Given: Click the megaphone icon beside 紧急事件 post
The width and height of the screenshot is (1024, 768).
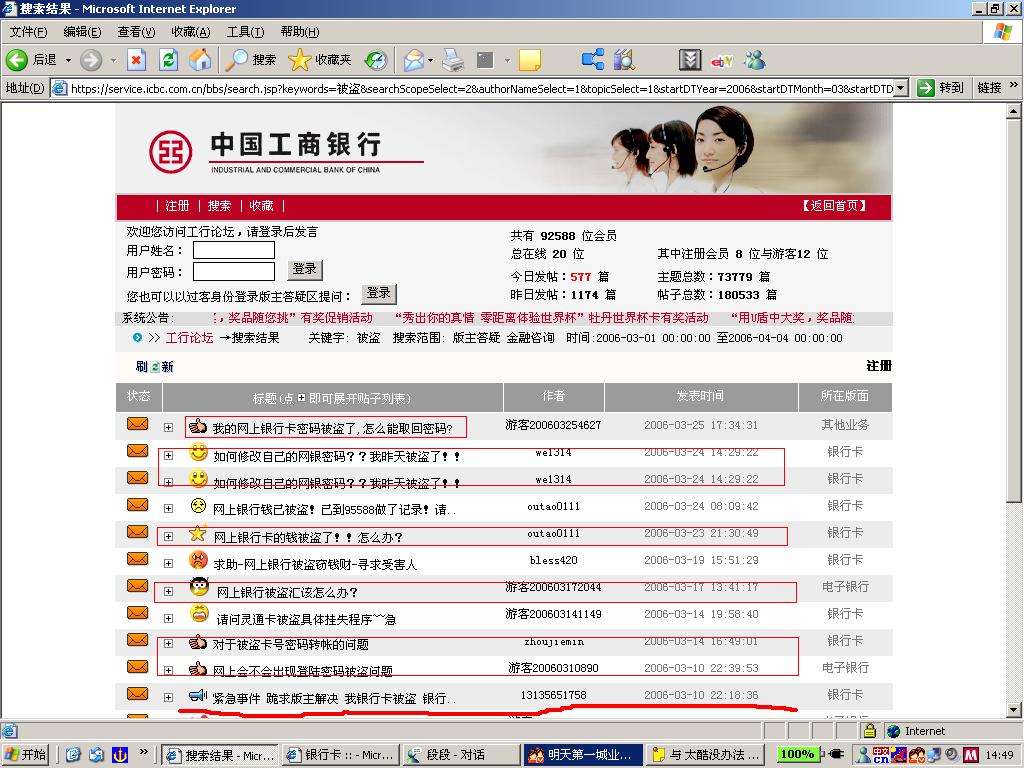Looking at the screenshot, I should (198, 695).
